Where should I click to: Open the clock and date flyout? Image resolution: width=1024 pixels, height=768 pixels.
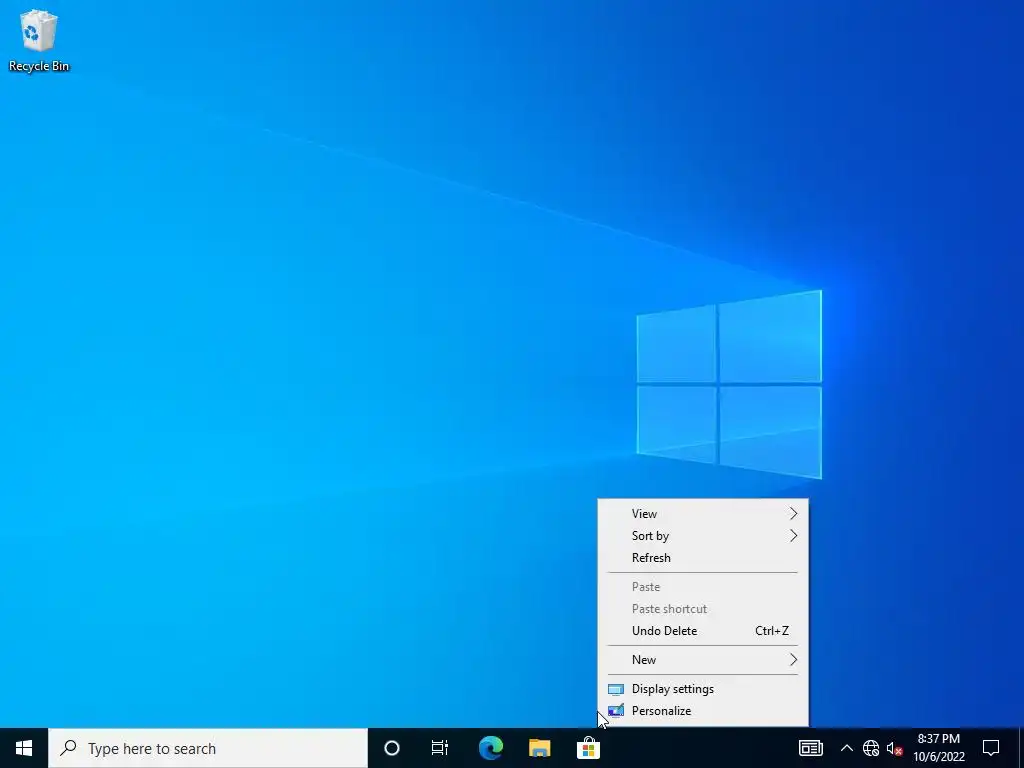pyautogui.click(x=938, y=748)
